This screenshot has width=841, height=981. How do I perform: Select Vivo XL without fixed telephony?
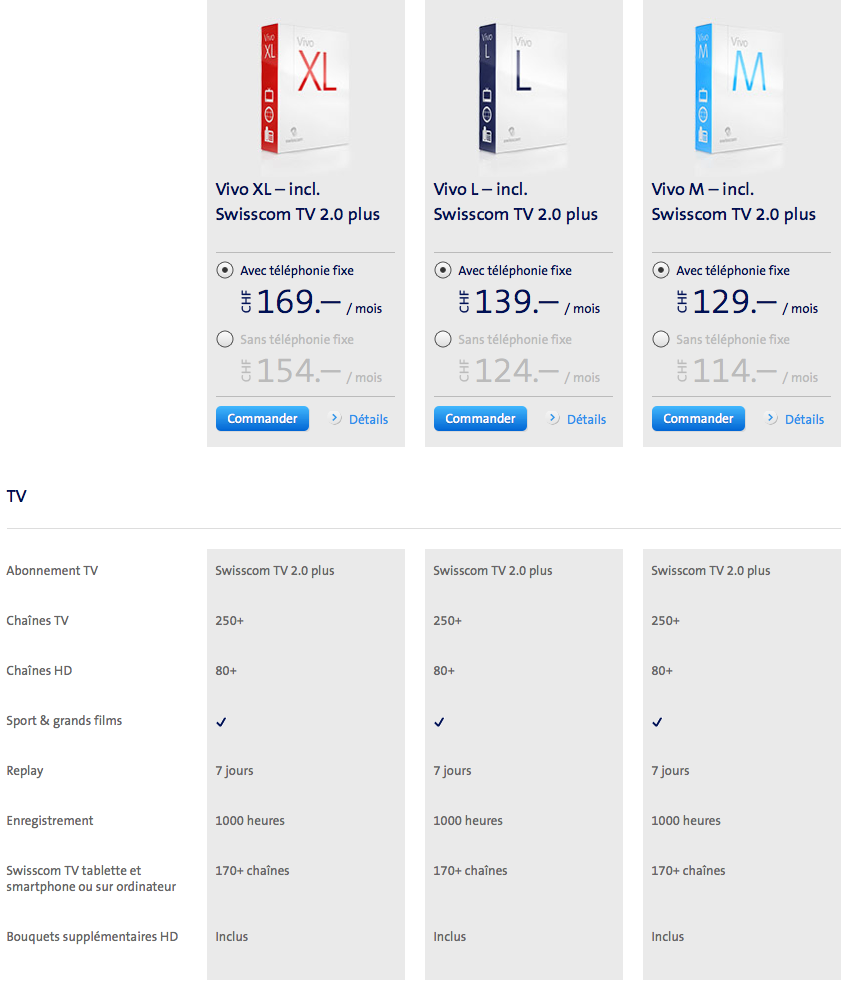tap(225, 340)
